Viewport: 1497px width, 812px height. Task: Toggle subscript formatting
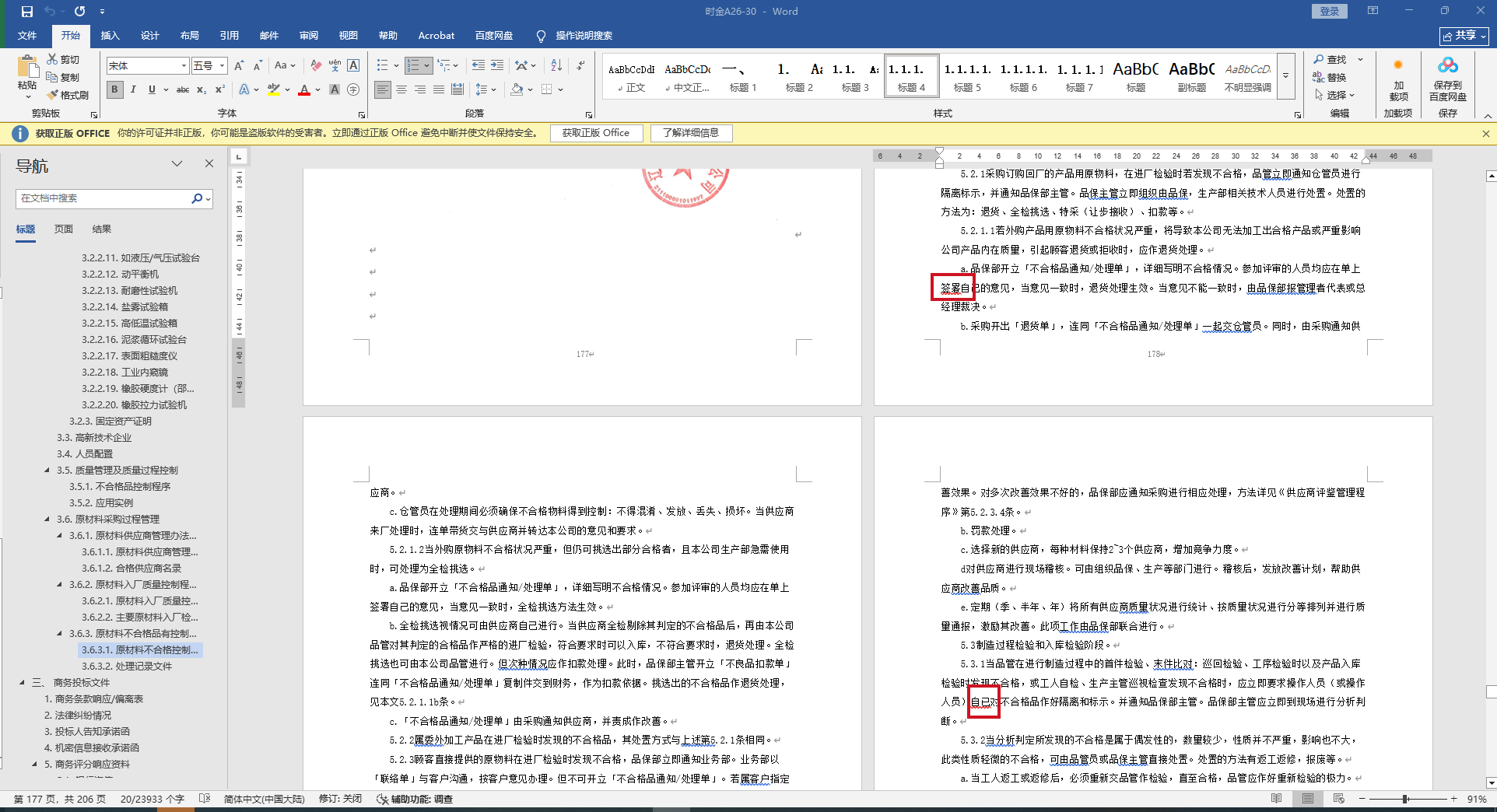coord(202,89)
